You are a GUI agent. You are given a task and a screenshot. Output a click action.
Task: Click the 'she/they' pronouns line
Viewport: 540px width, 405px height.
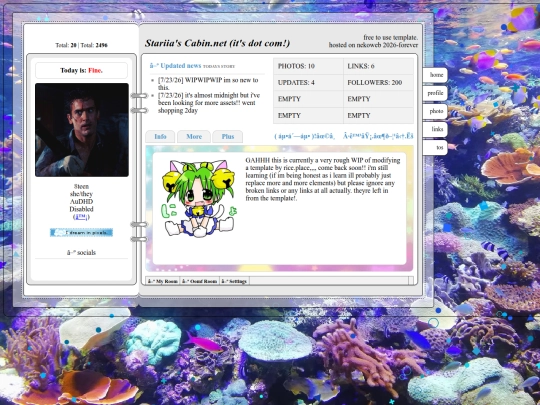point(81,194)
